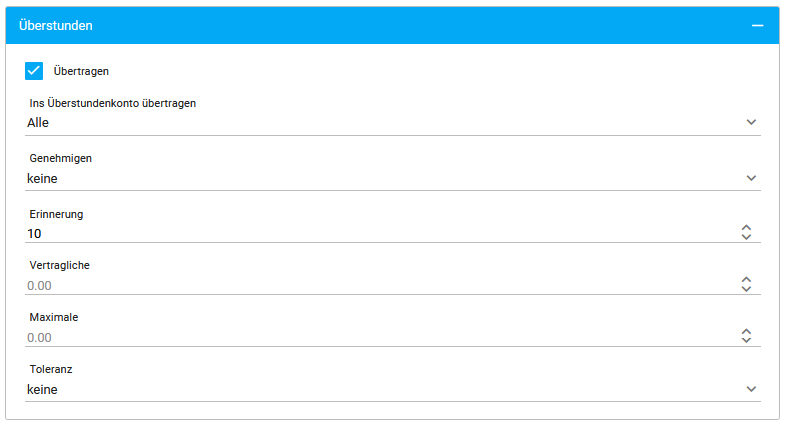Raise the Maximale value using up arrow
Viewport: 787px width, 424px height.
[x=746, y=332]
